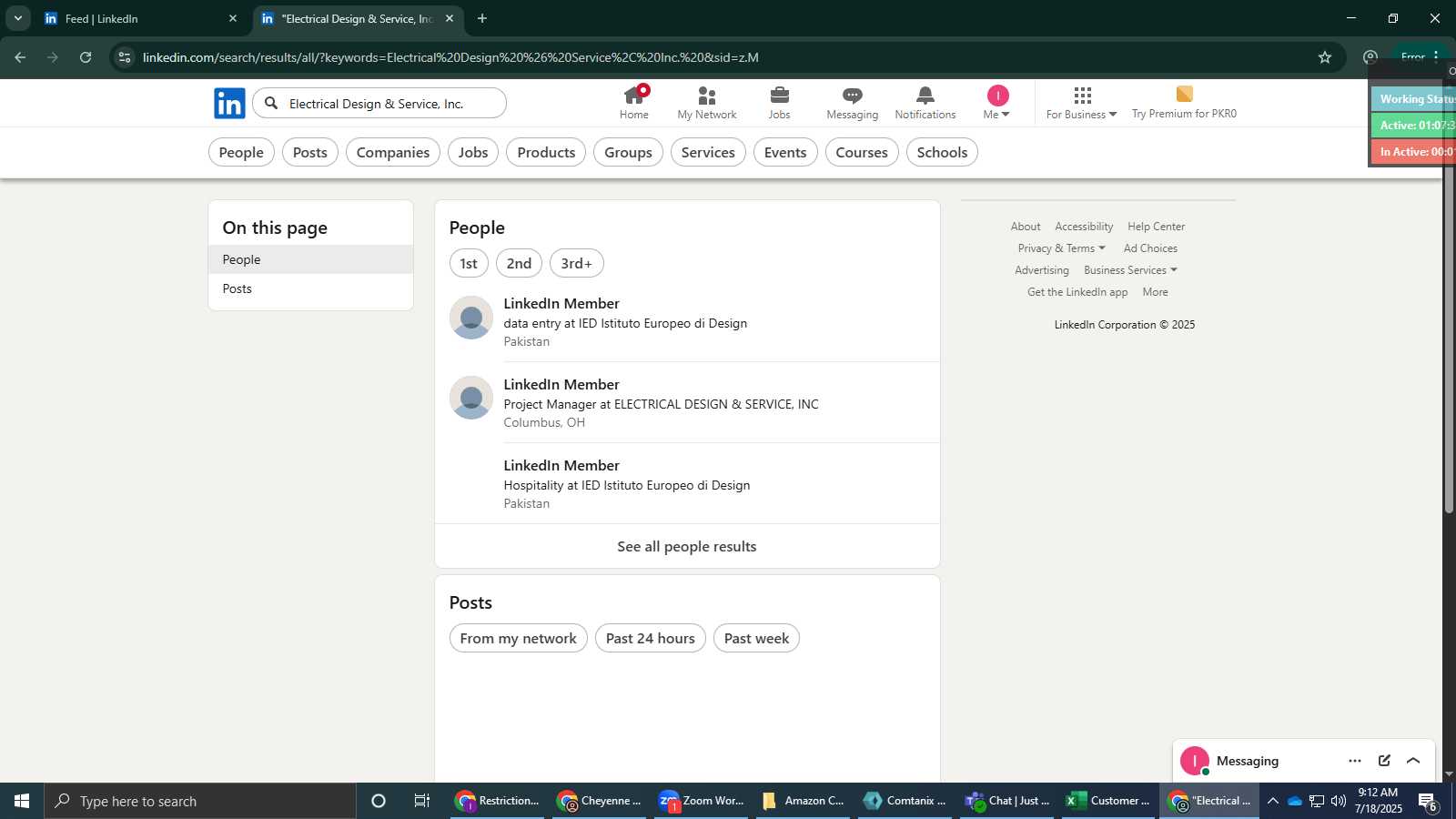Viewport: 1456px width, 819px height.
Task: Filter results by Companies
Action: click(393, 152)
